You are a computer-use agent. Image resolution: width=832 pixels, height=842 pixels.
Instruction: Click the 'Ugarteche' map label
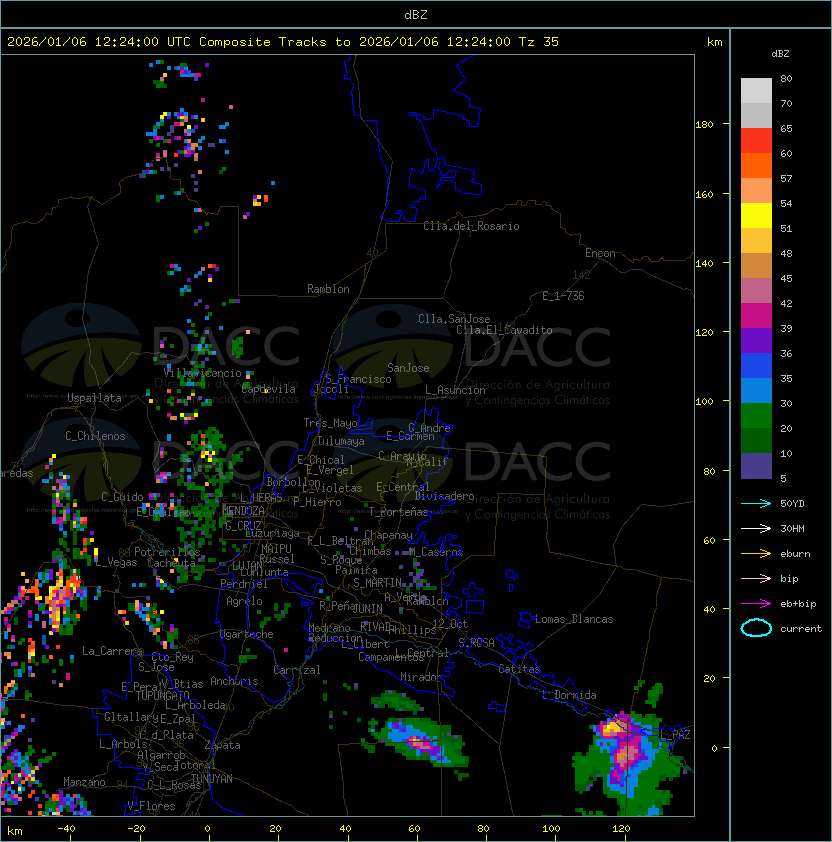(247, 634)
